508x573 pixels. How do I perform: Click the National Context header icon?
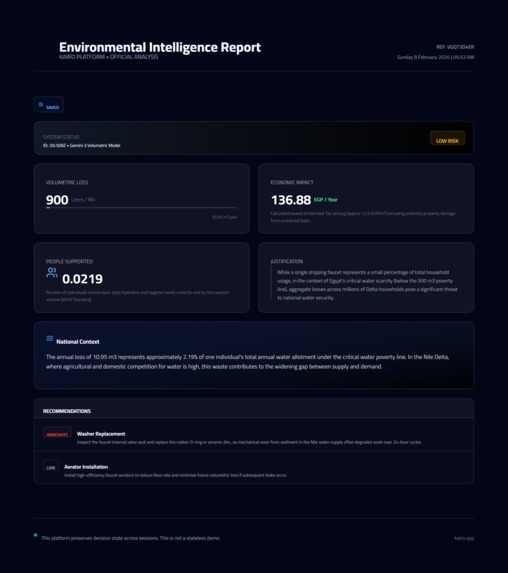point(50,338)
